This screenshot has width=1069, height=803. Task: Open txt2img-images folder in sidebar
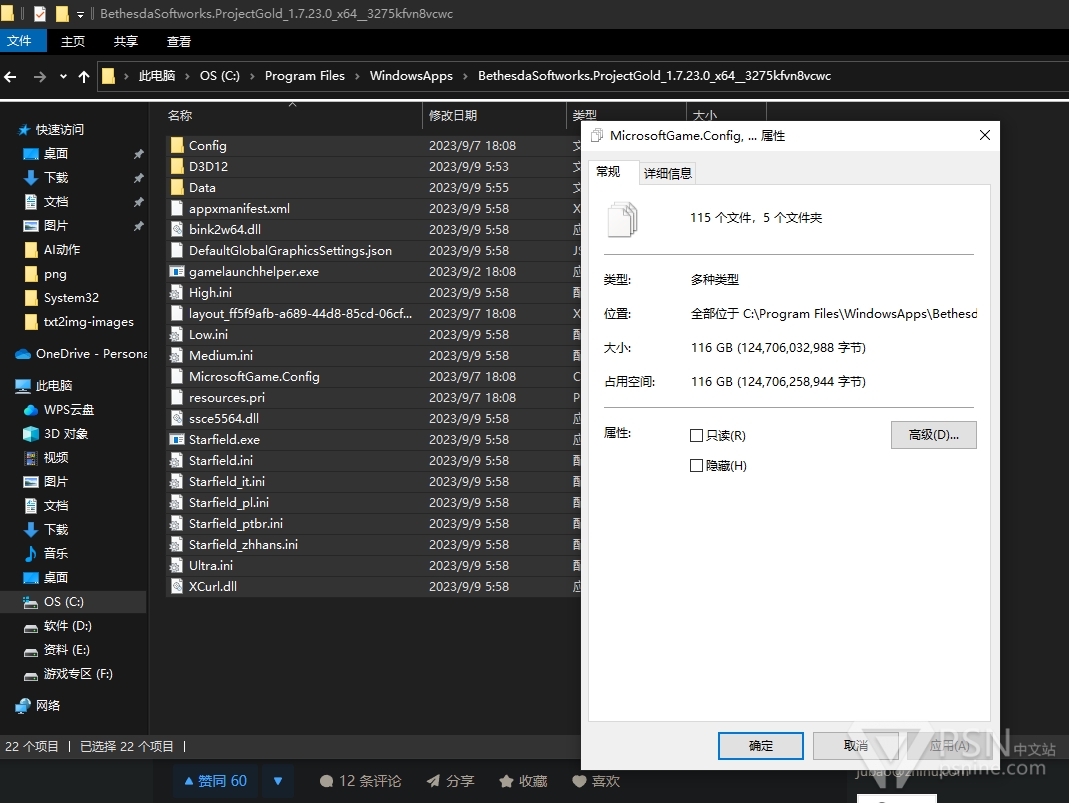(89, 322)
